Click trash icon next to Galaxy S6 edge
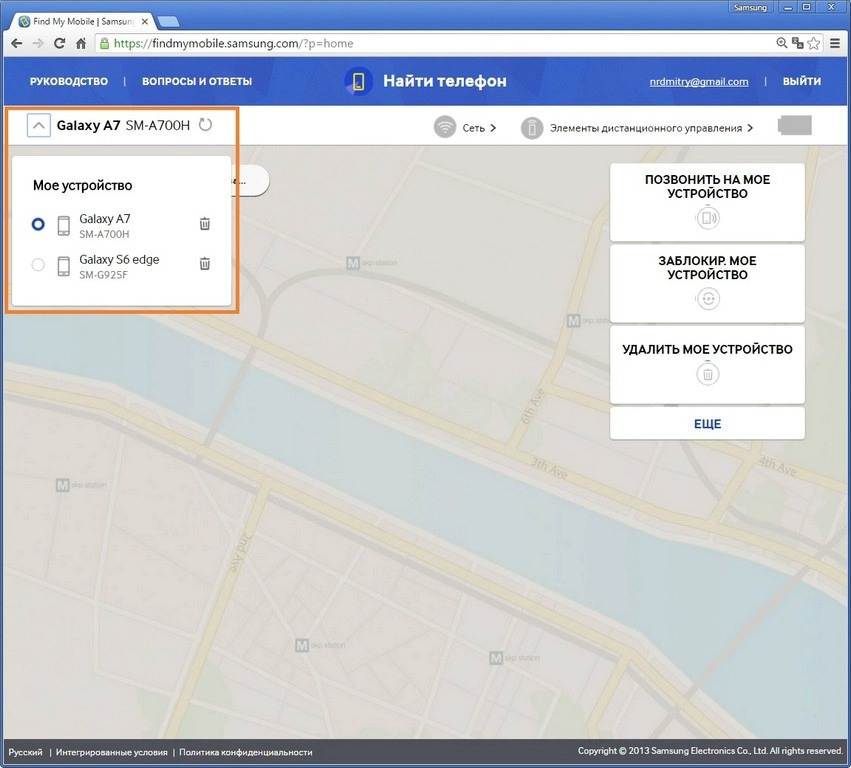This screenshot has height=768, width=851. (204, 264)
